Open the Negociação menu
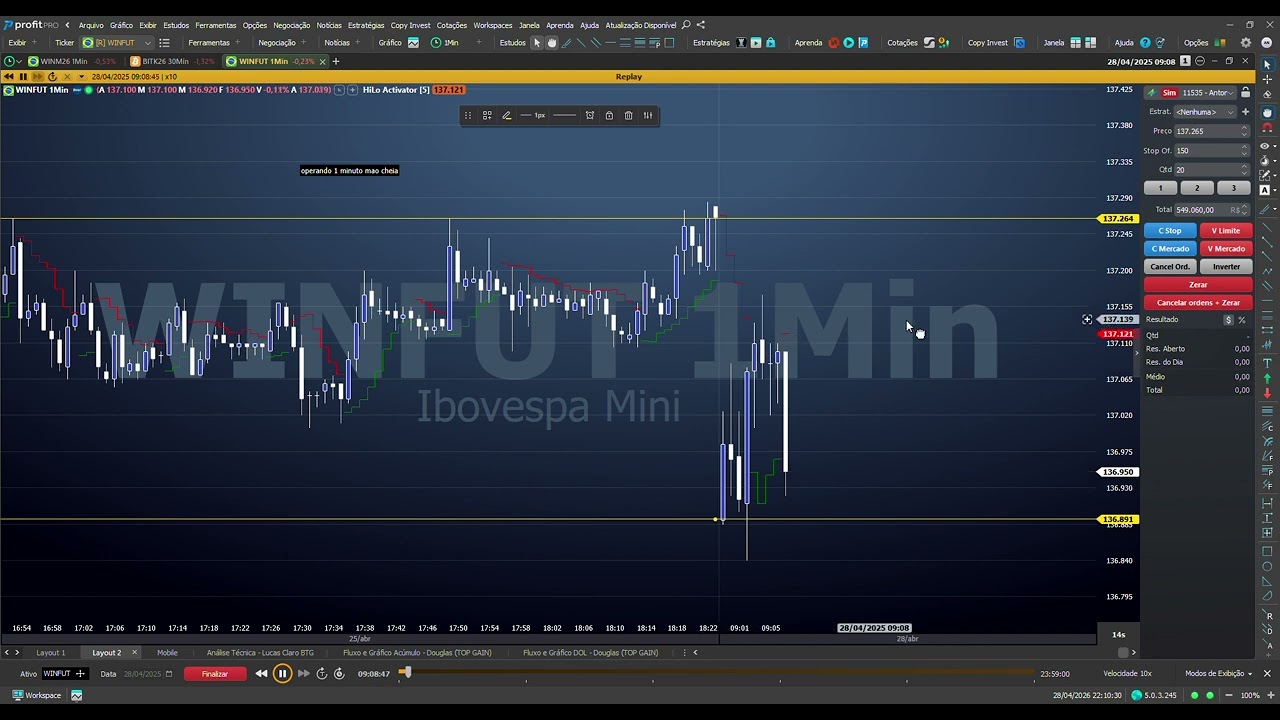 291,25
